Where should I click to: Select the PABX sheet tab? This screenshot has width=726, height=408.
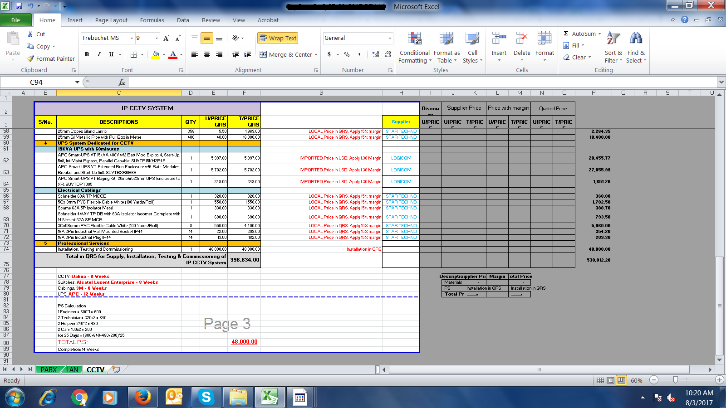pyautogui.click(x=48, y=370)
